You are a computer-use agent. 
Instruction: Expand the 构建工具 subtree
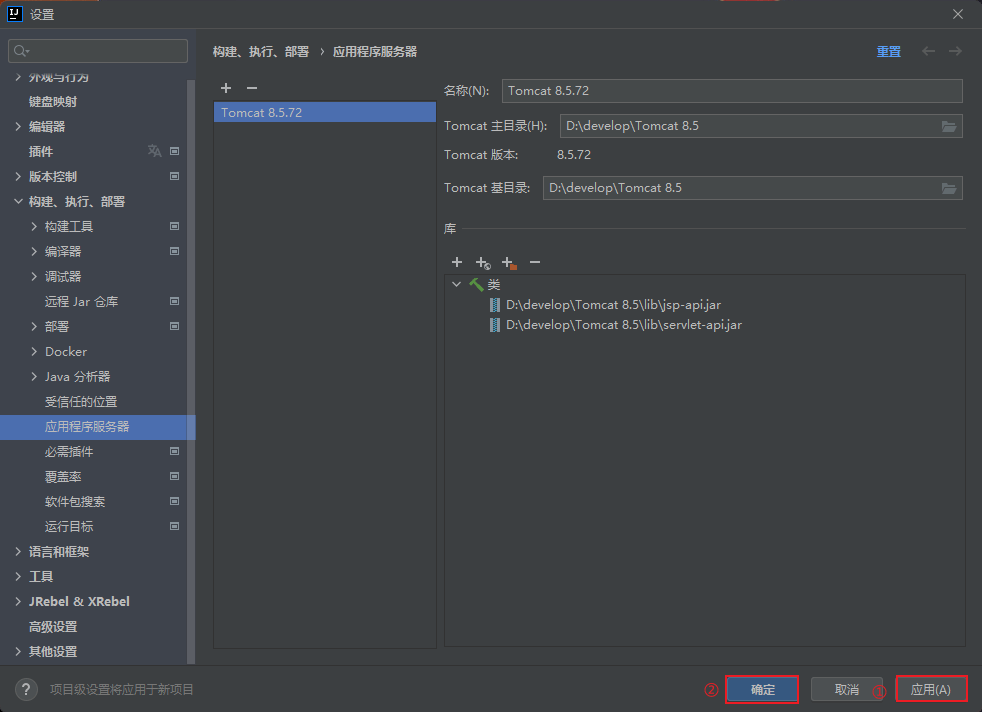(34, 226)
